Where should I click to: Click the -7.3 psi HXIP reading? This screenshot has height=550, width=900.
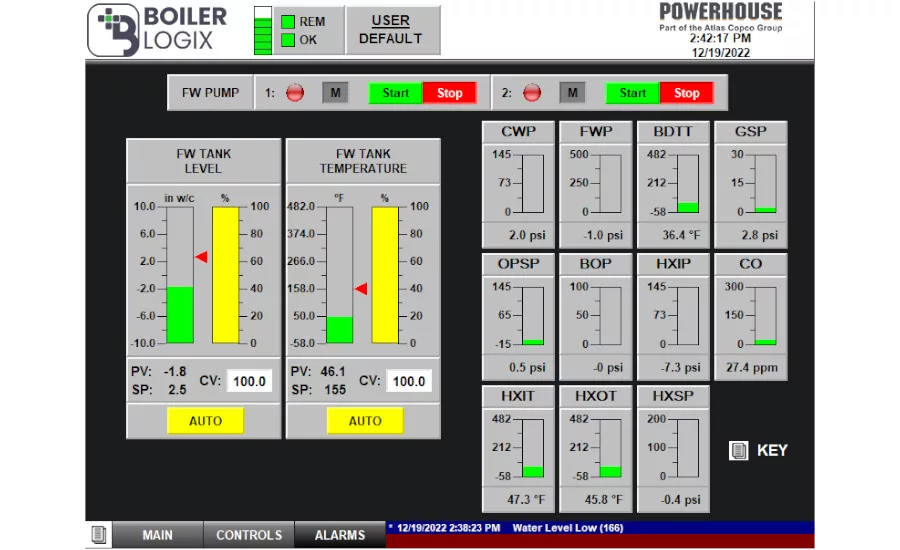[681, 367]
